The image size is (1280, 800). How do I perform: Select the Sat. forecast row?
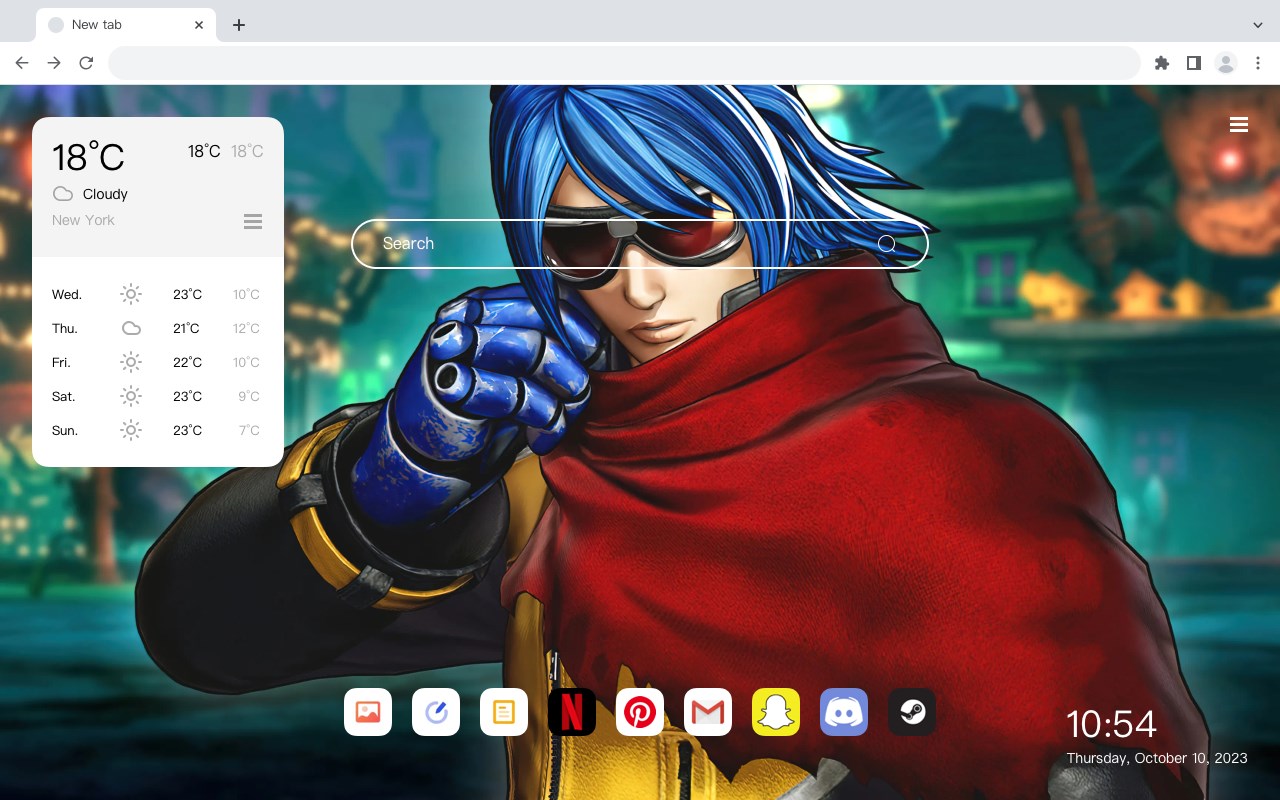pyautogui.click(x=157, y=396)
